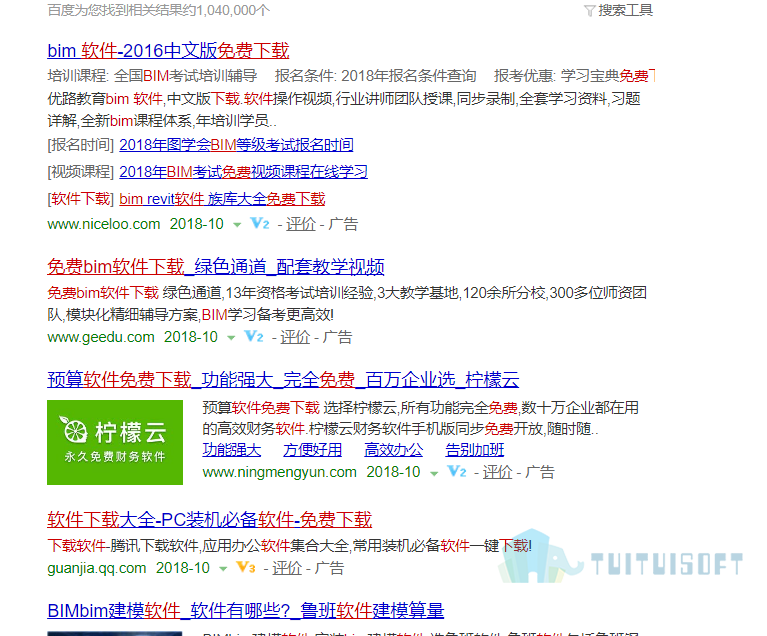
Task: Click 评价 link in ningmengyun.com result
Action: click(x=497, y=472)
